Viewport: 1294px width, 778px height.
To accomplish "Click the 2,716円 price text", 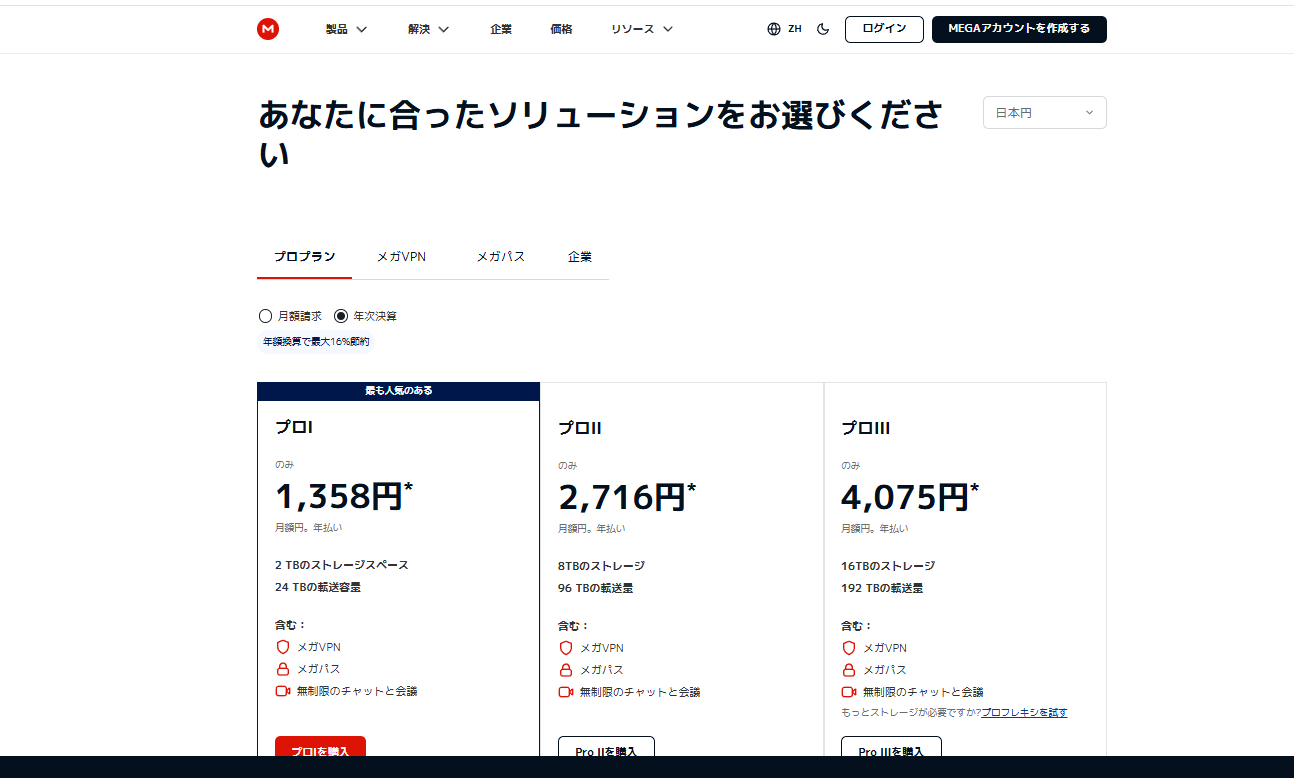I will pyautogui.click(x=627, y=497).
